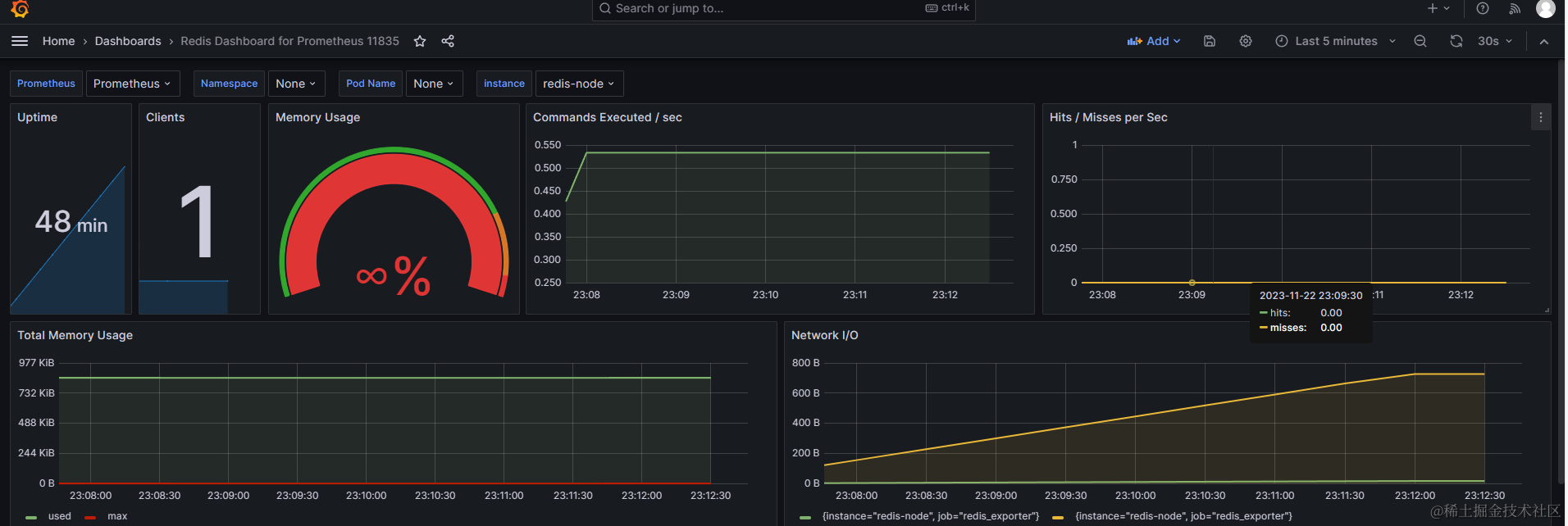Image resolution: width=1568 pixels, height=526 pixels.
Task: Open the user profile avatar
Action: 1546,8
